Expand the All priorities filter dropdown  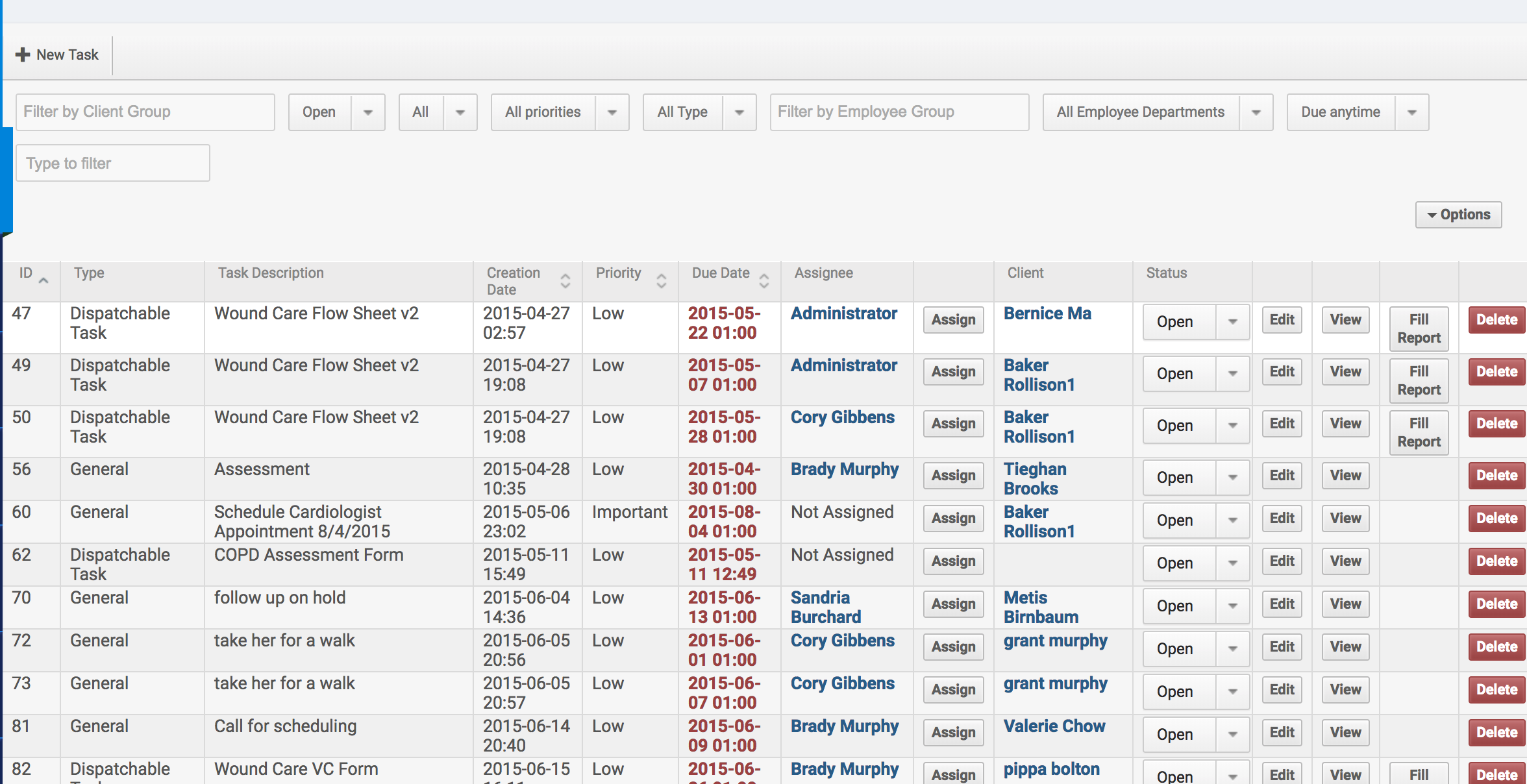pyautogui.click(x=612, y=112)
